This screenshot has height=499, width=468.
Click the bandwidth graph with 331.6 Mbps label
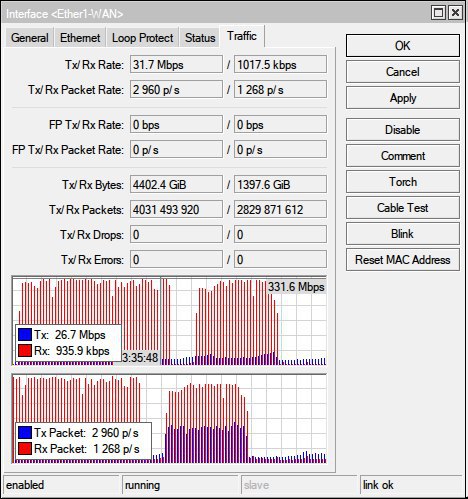point(169,320)
